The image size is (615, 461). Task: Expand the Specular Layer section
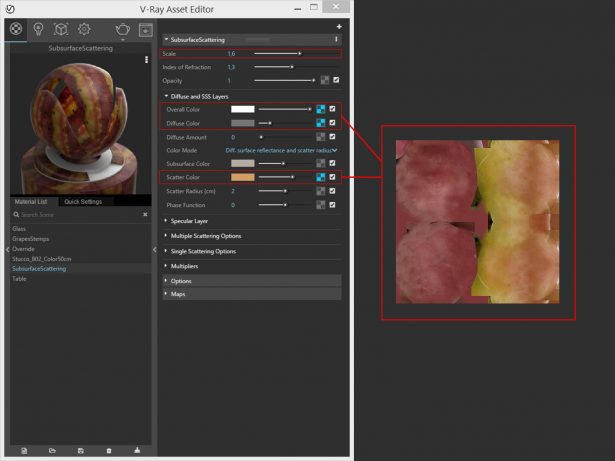click(166, 221)
